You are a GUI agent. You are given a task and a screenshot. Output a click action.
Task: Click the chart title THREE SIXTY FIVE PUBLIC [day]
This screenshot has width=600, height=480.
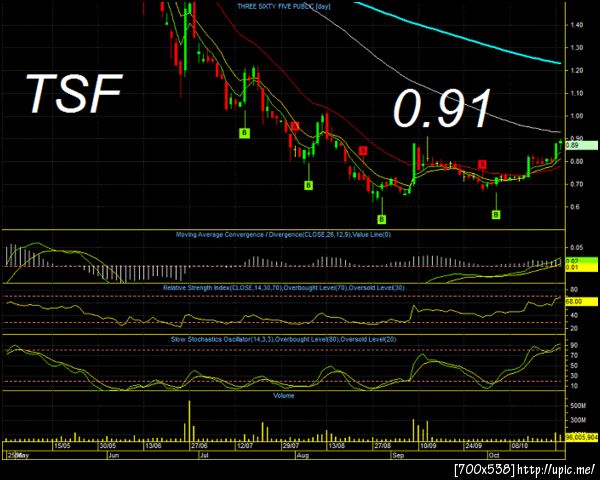[284, 6]
